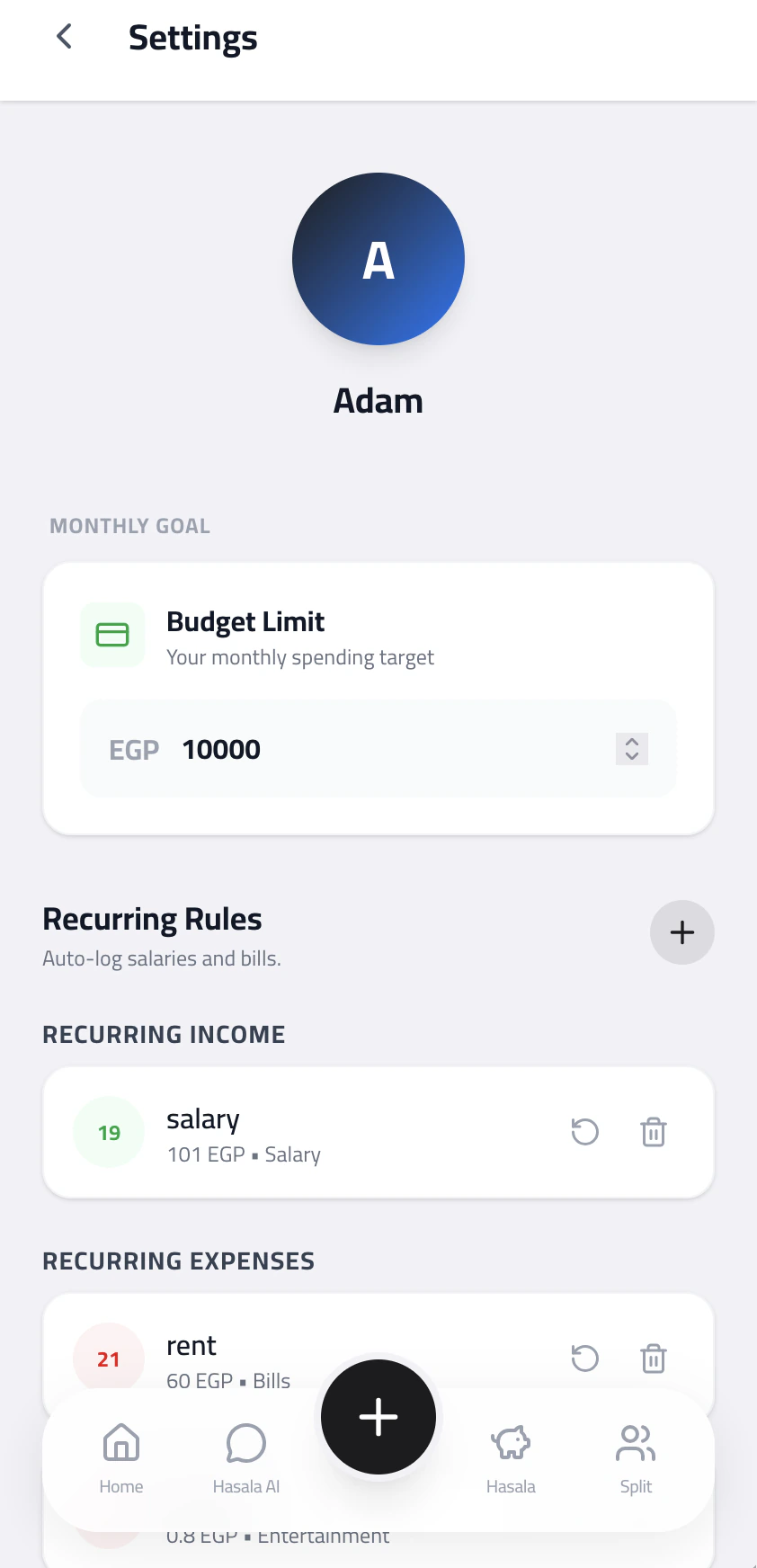
Task: Tap the Adam profile name
Action: coord(378,401)
